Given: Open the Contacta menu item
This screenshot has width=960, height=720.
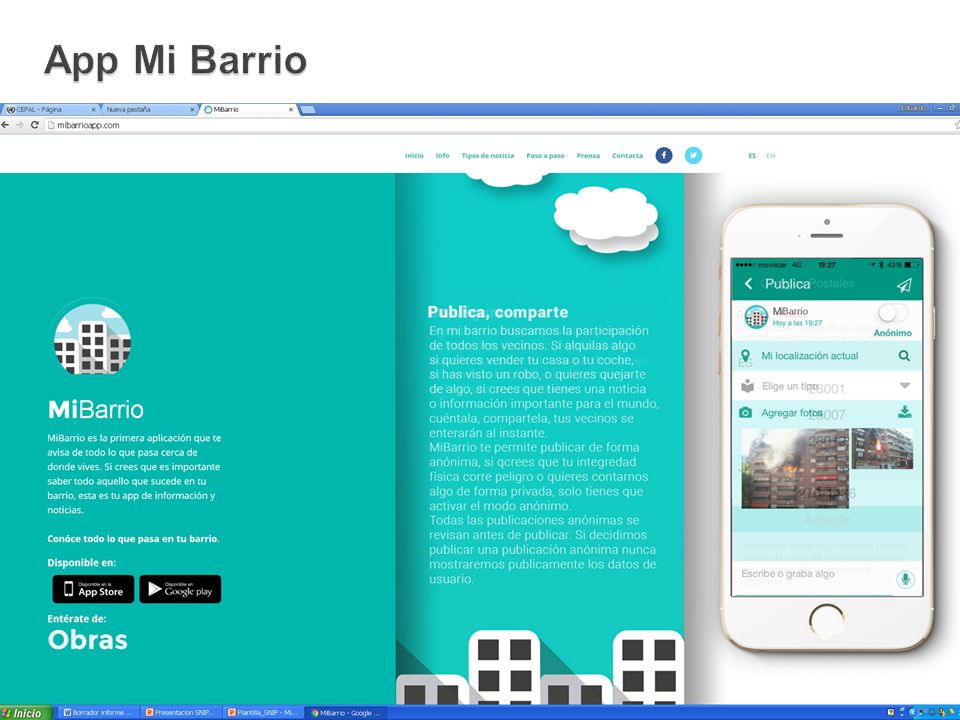Looking at the screenshot, I should (628, 156).
